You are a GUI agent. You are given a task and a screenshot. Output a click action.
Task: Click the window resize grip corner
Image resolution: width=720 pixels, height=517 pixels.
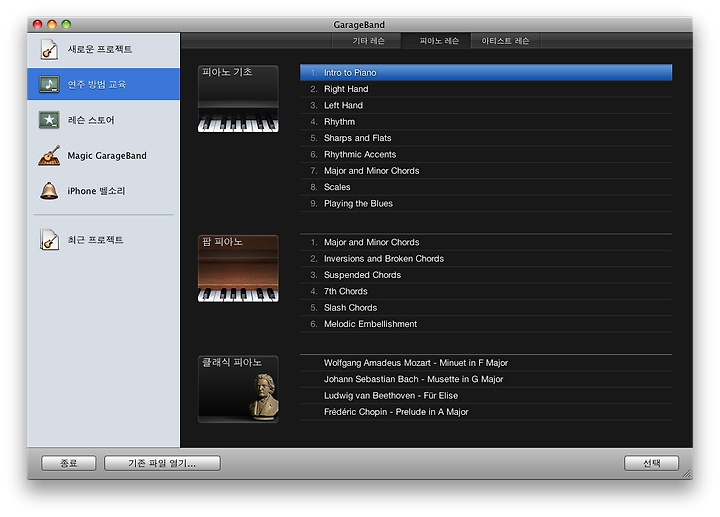click(x=687, y=474)
